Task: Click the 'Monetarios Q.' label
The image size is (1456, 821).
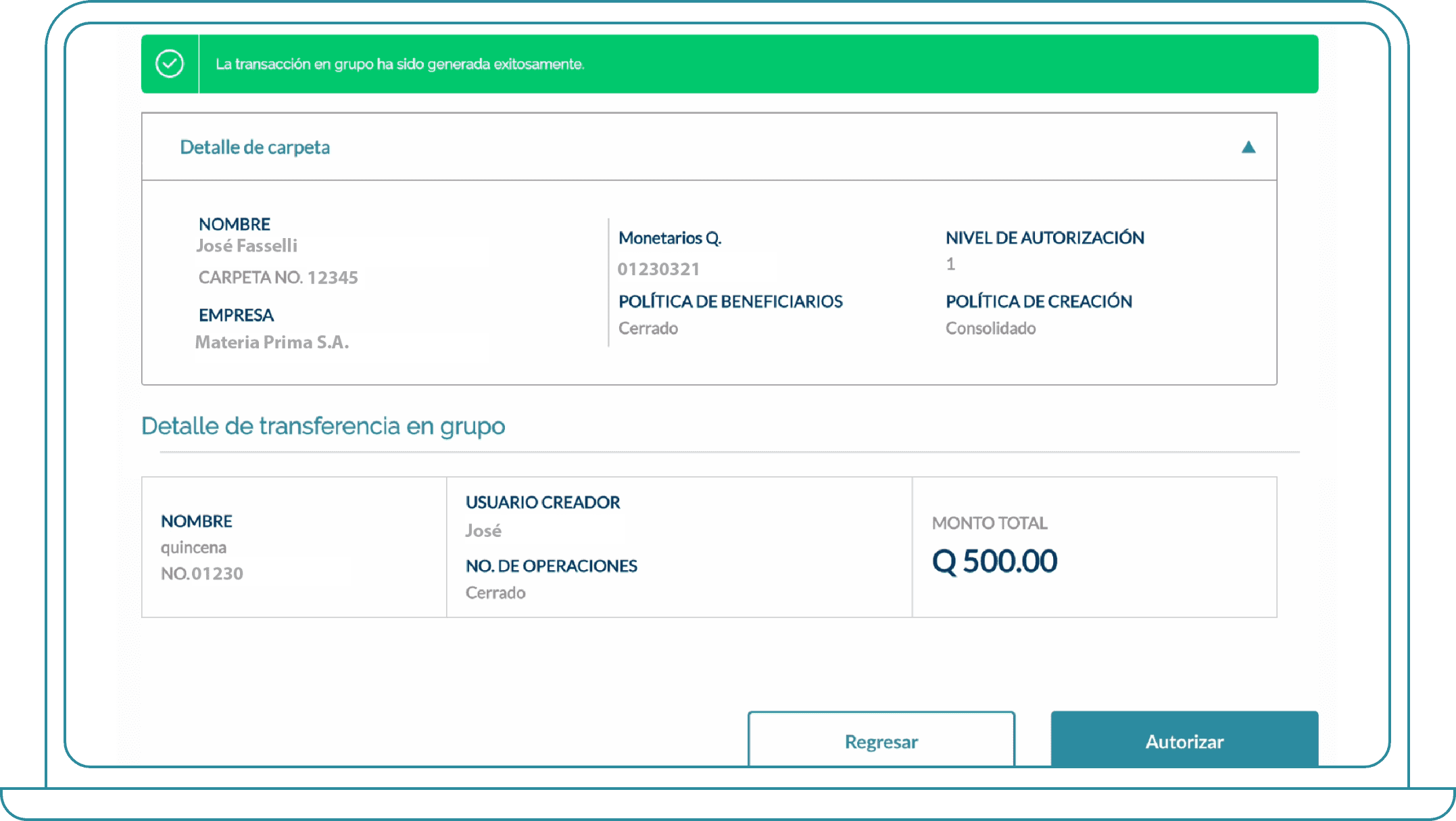Action: (670, 238)
